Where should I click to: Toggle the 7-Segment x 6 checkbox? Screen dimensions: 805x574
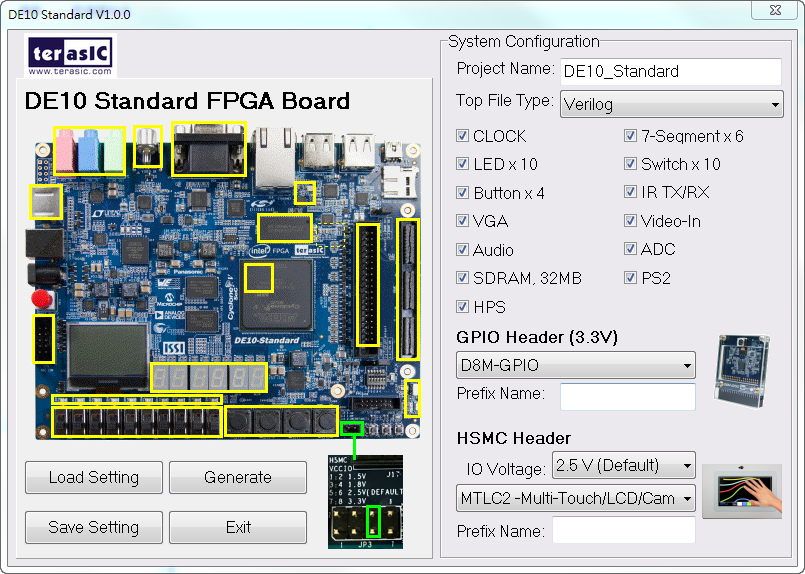(x=630, y=136)
